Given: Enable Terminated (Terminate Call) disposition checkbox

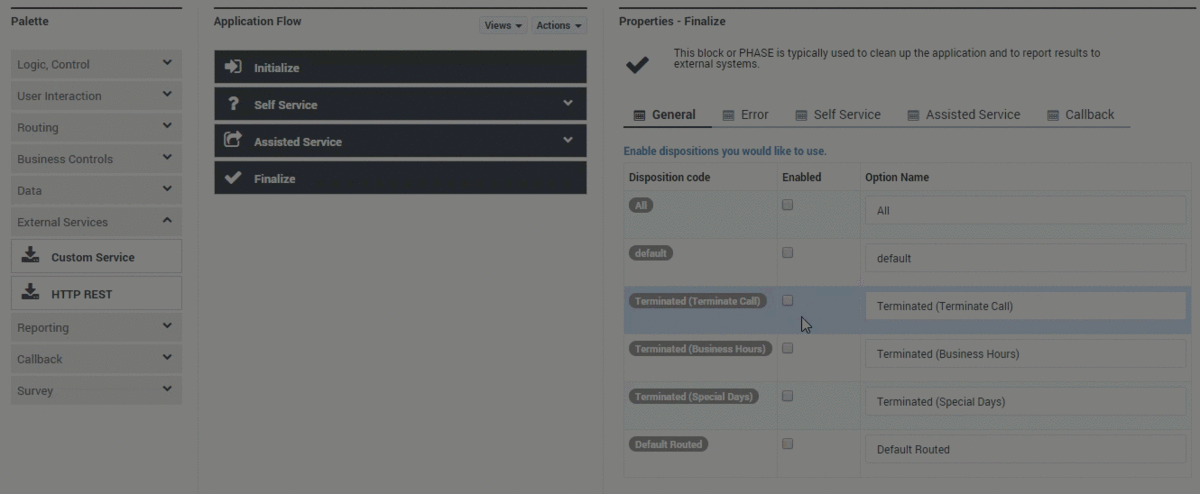Looking at the screenshot, I should pos(787,300).
